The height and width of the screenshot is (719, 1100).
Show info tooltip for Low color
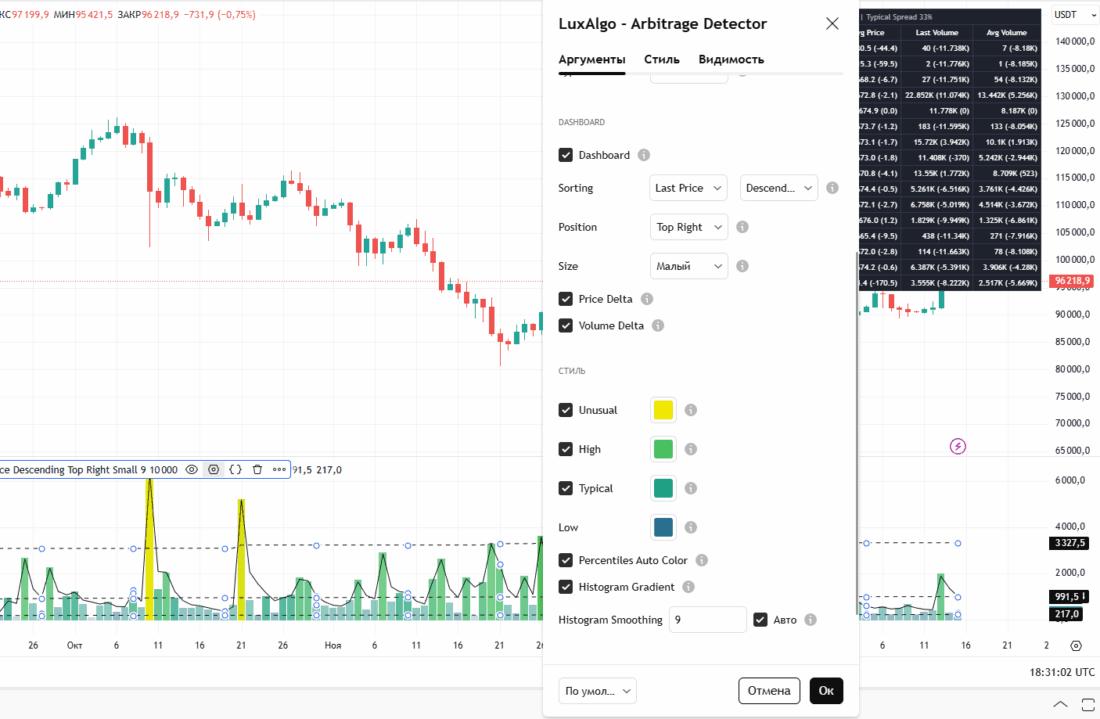tap(691, 528)
